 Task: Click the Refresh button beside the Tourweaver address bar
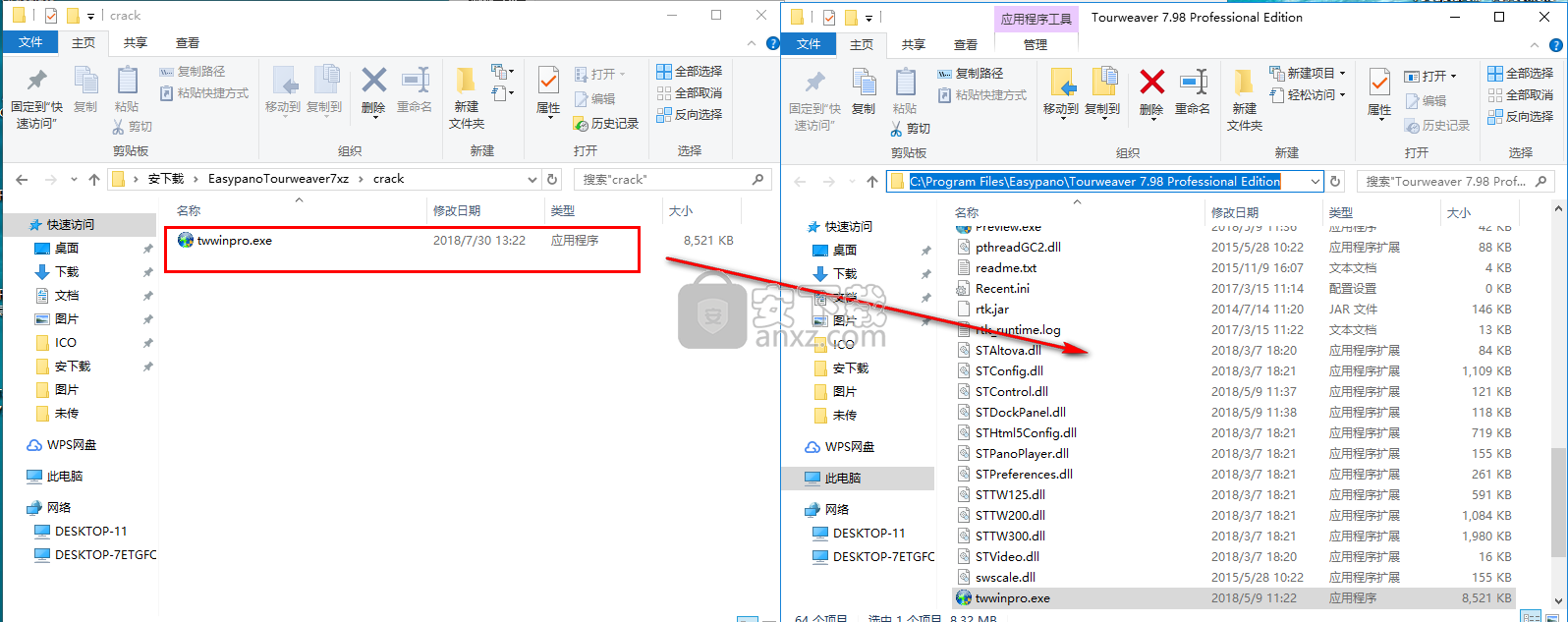1335,182
